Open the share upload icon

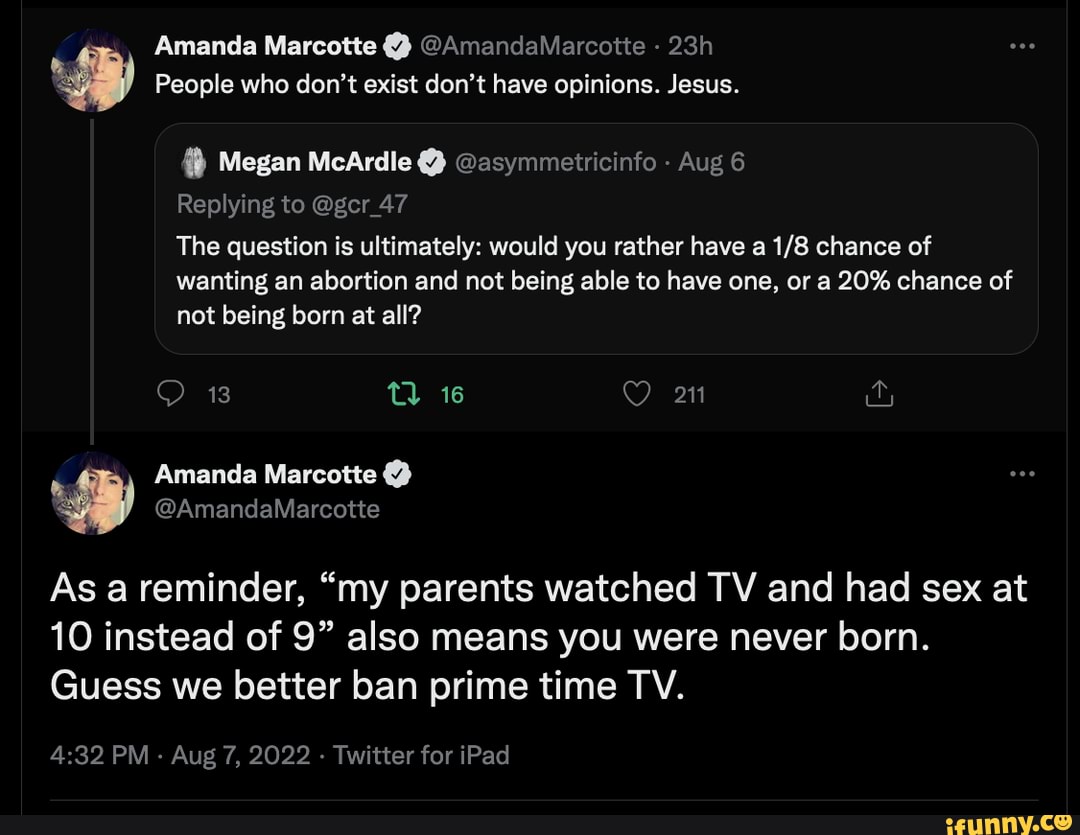coord(879,393)
